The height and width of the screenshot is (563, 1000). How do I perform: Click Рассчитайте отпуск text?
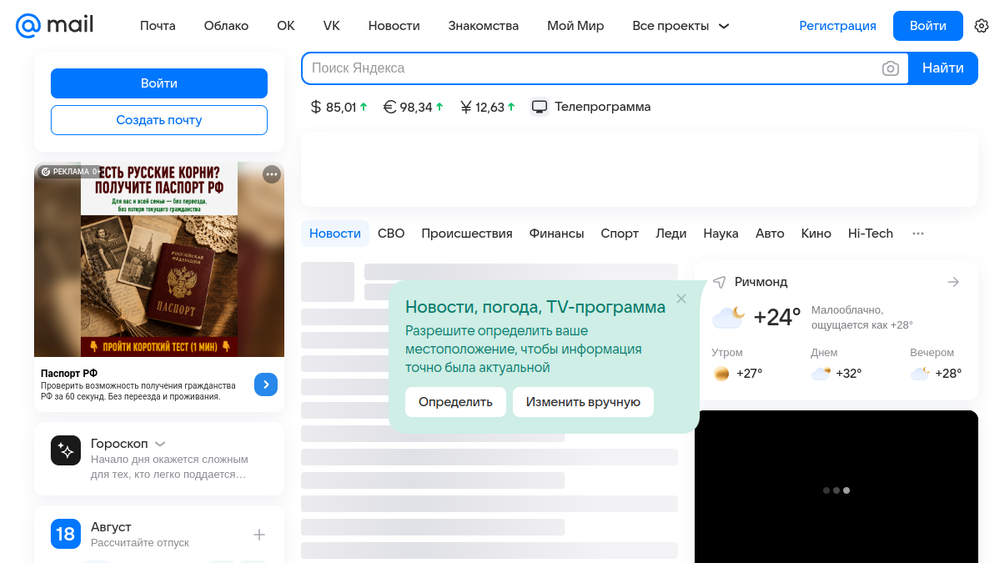point(140,543)
